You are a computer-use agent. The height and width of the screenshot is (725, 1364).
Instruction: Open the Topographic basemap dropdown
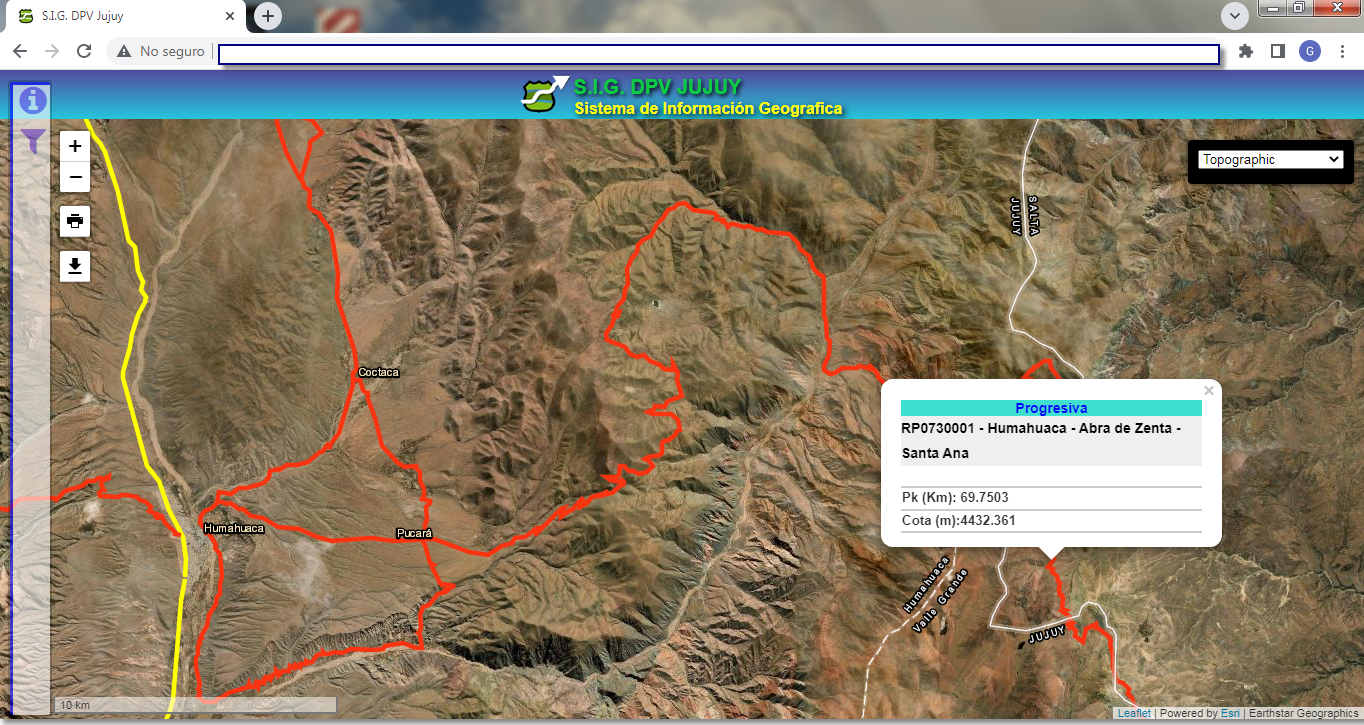coord(1270,160)
